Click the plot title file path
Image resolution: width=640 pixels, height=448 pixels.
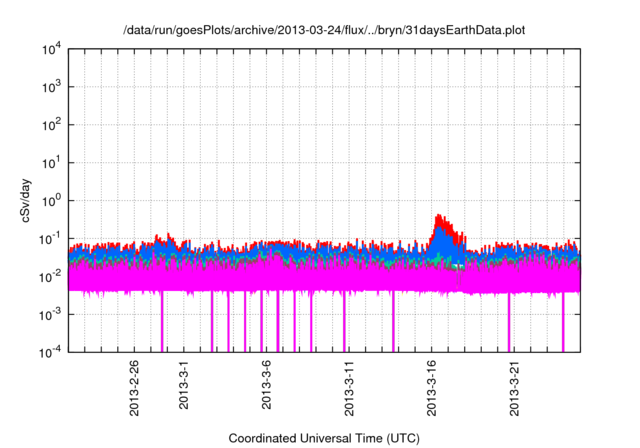point(324,30)
